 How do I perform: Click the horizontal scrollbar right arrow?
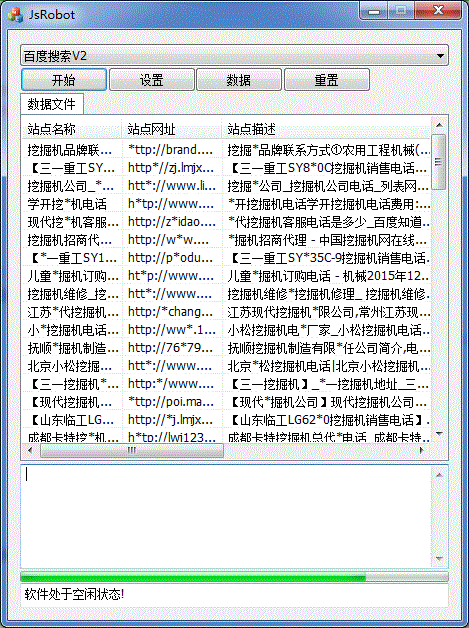(x=421, y=450)
